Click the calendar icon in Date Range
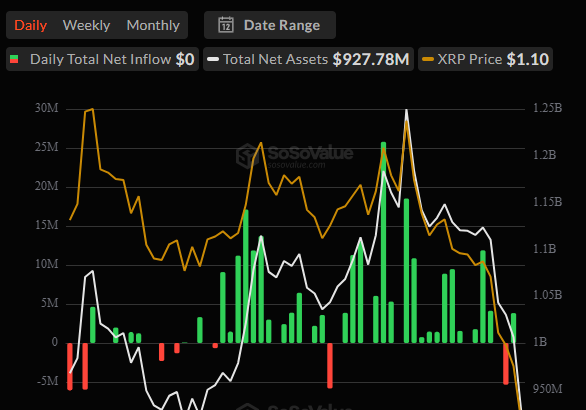Viewport: 586px width, 410px height. pos(226,25)
